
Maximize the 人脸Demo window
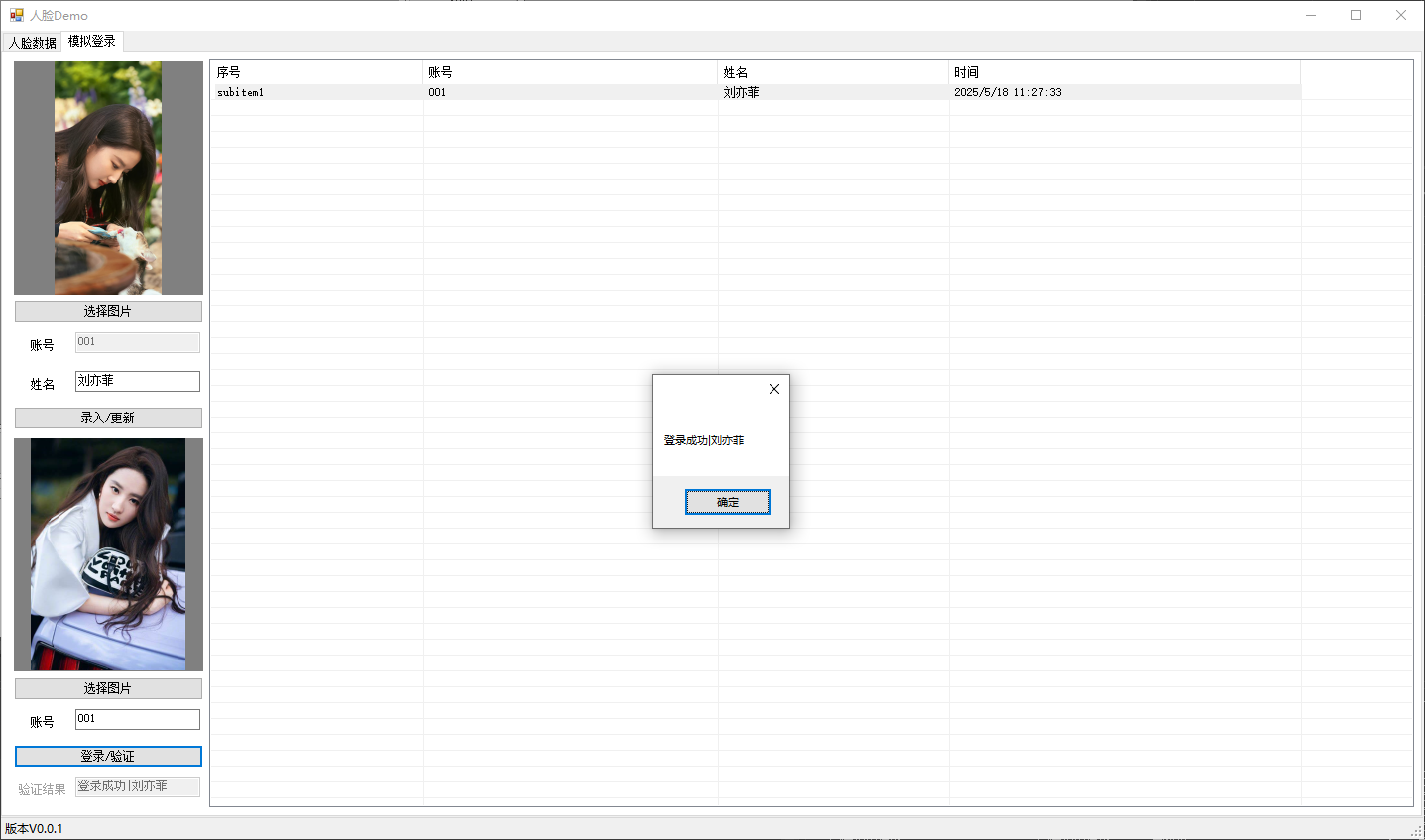click(1356, 15)
